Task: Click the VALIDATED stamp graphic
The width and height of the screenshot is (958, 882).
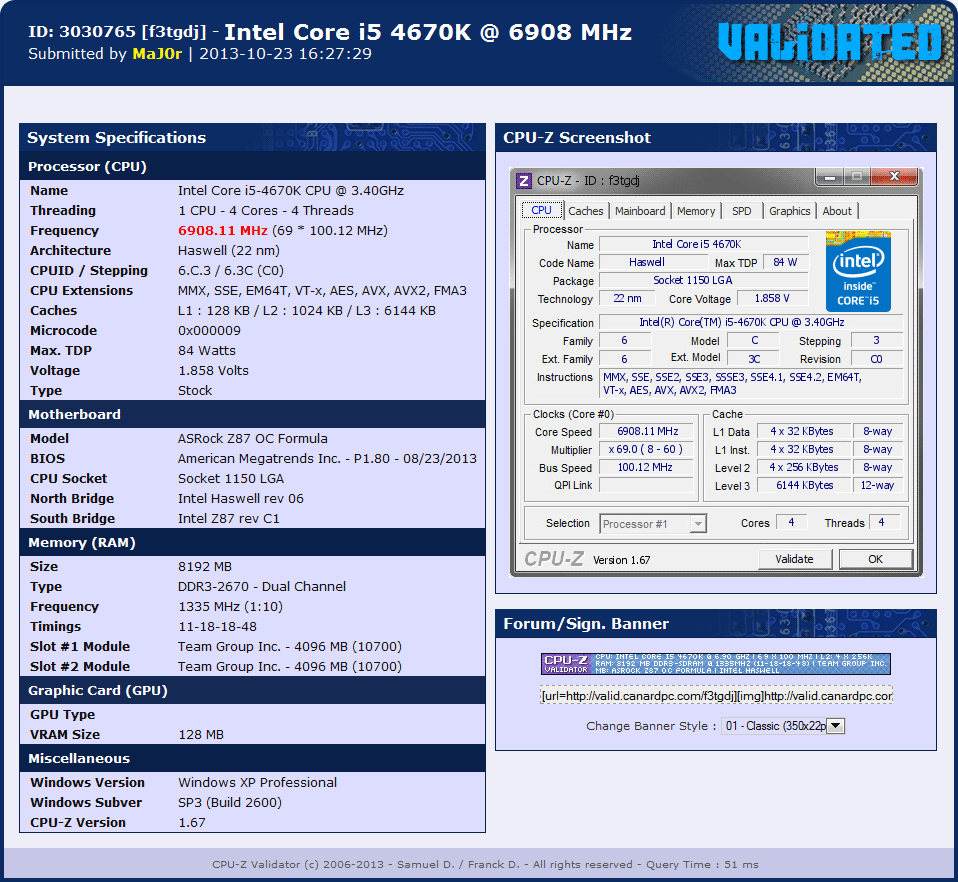Action: tap(830, 42)
